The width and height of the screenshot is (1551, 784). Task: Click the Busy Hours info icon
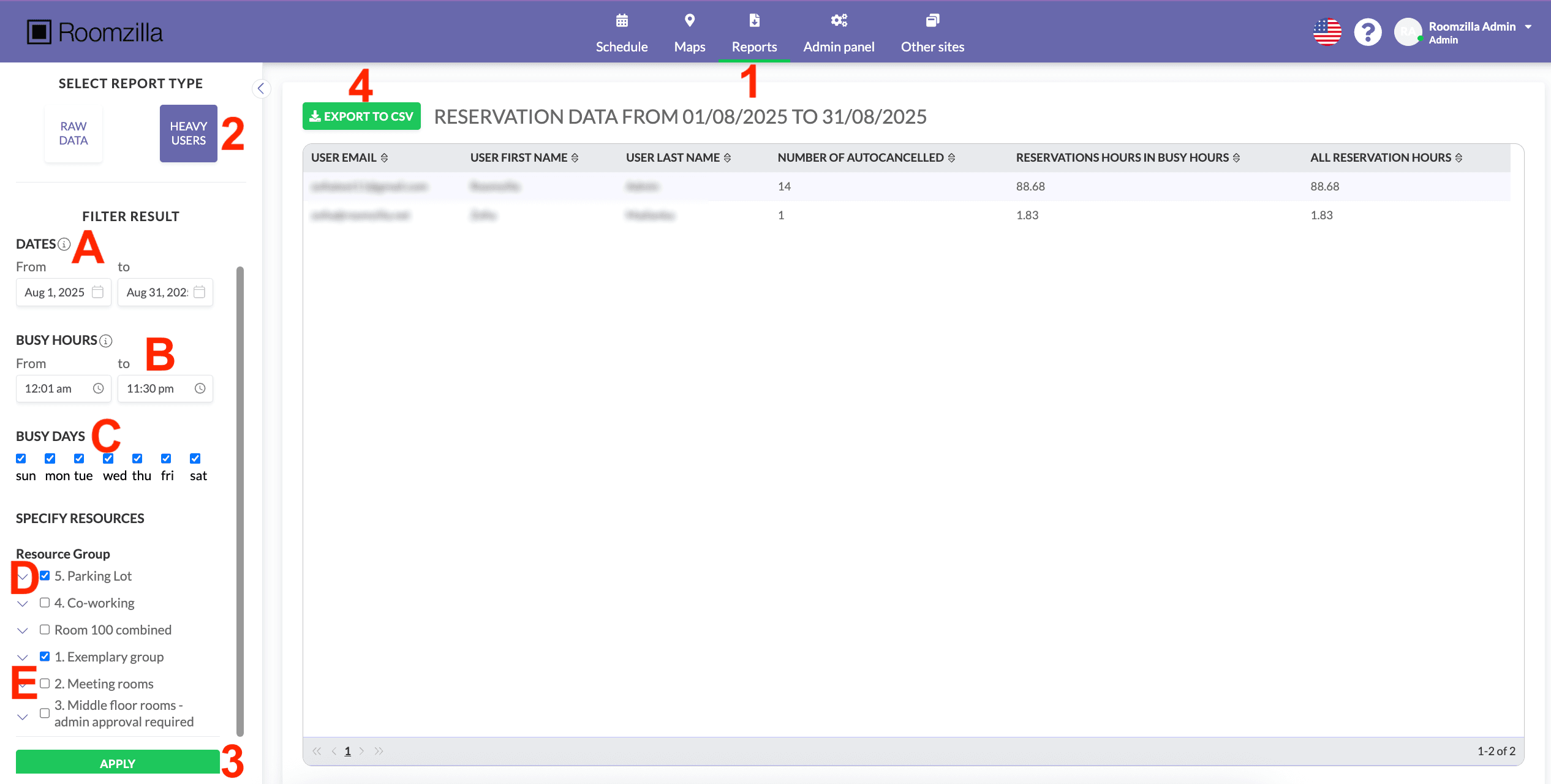pyautogui.click(x=106, y=341)
